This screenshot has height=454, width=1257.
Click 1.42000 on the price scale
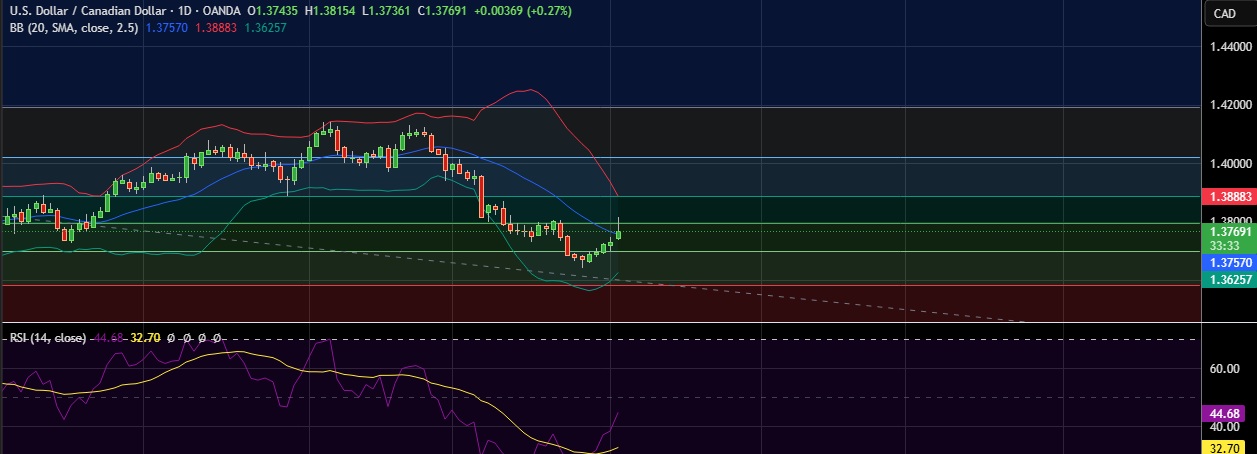click(x=1230, y=105)
